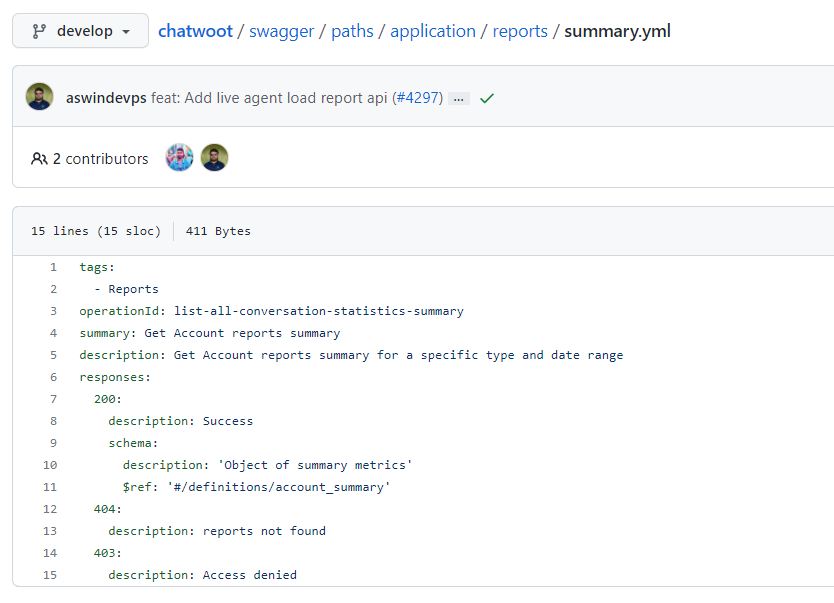Click the aswindevps commit author avatar
This screenshot has height=603, width=834.
[39, 97]
